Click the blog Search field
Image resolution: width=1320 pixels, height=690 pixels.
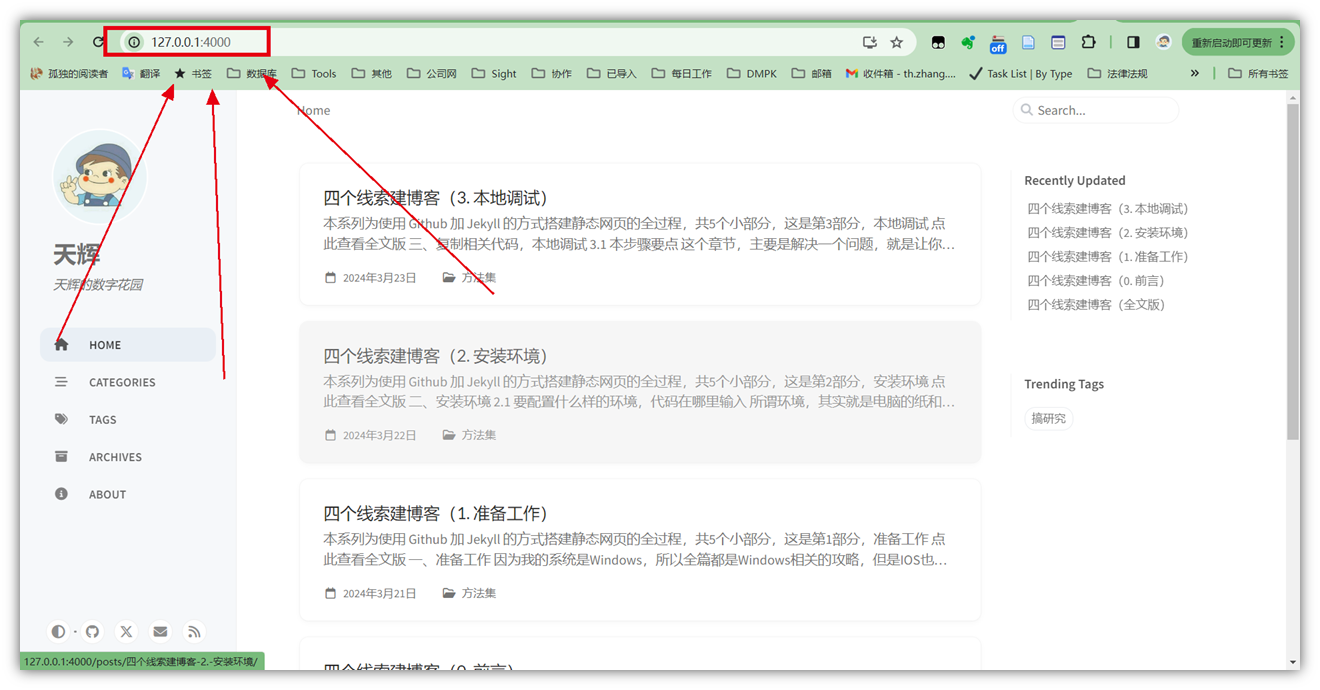(1096, 110)
